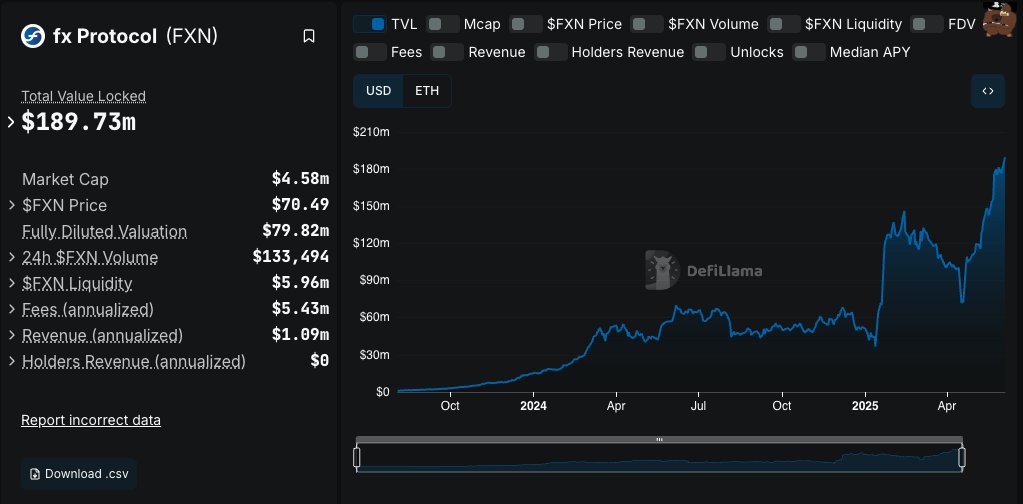Image resolution: width=1023 pixels, height=504 pixels.
Task: Enable the Median APY series
Action: coord(809,52)
